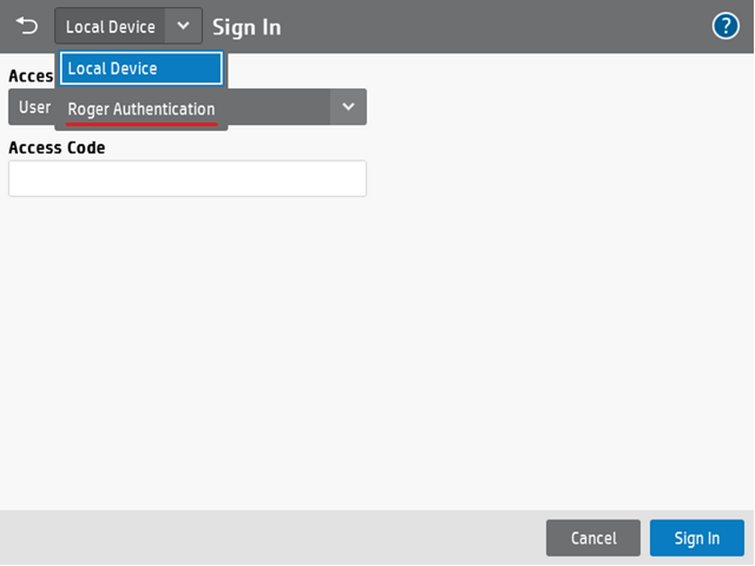Click the Sign In title in header
Viewport: 755px width, 566px height.
(x=246, y=27)
